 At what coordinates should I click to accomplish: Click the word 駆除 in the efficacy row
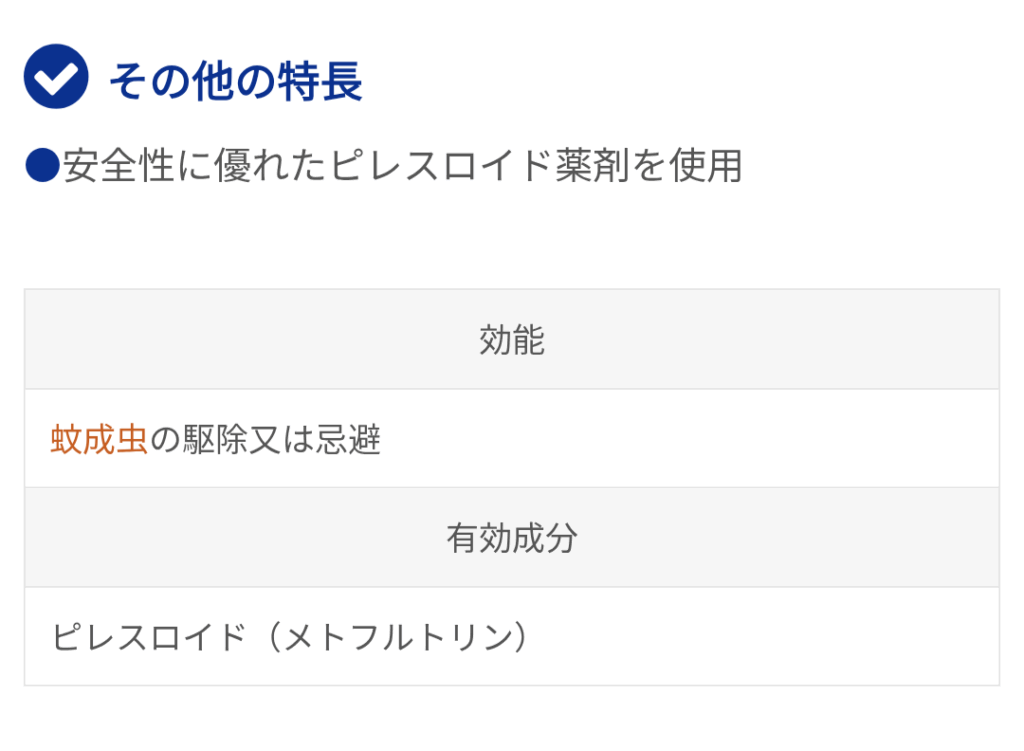[215, 439]
